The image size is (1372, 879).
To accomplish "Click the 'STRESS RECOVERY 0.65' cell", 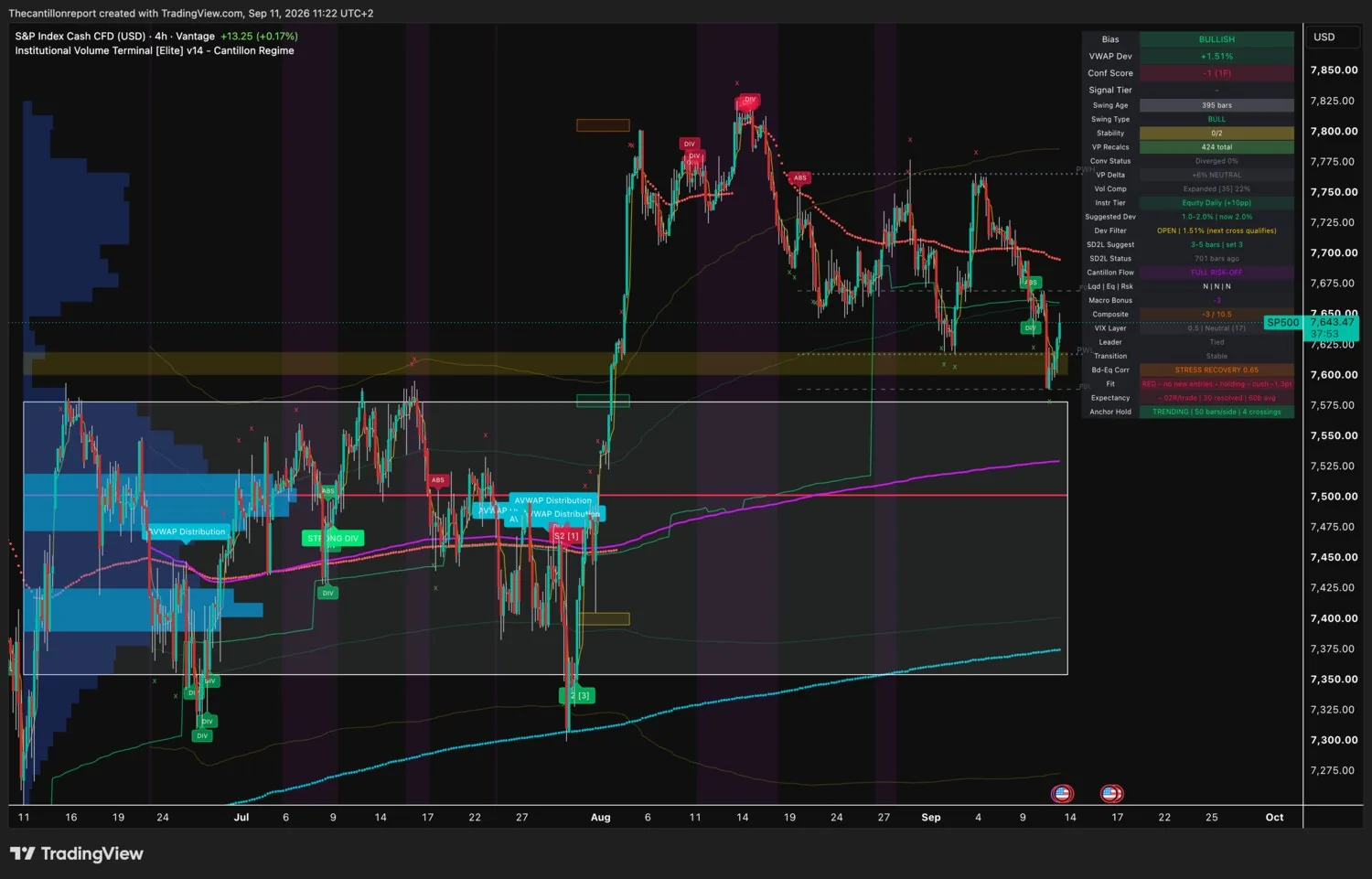I will tap(1217, 370).
